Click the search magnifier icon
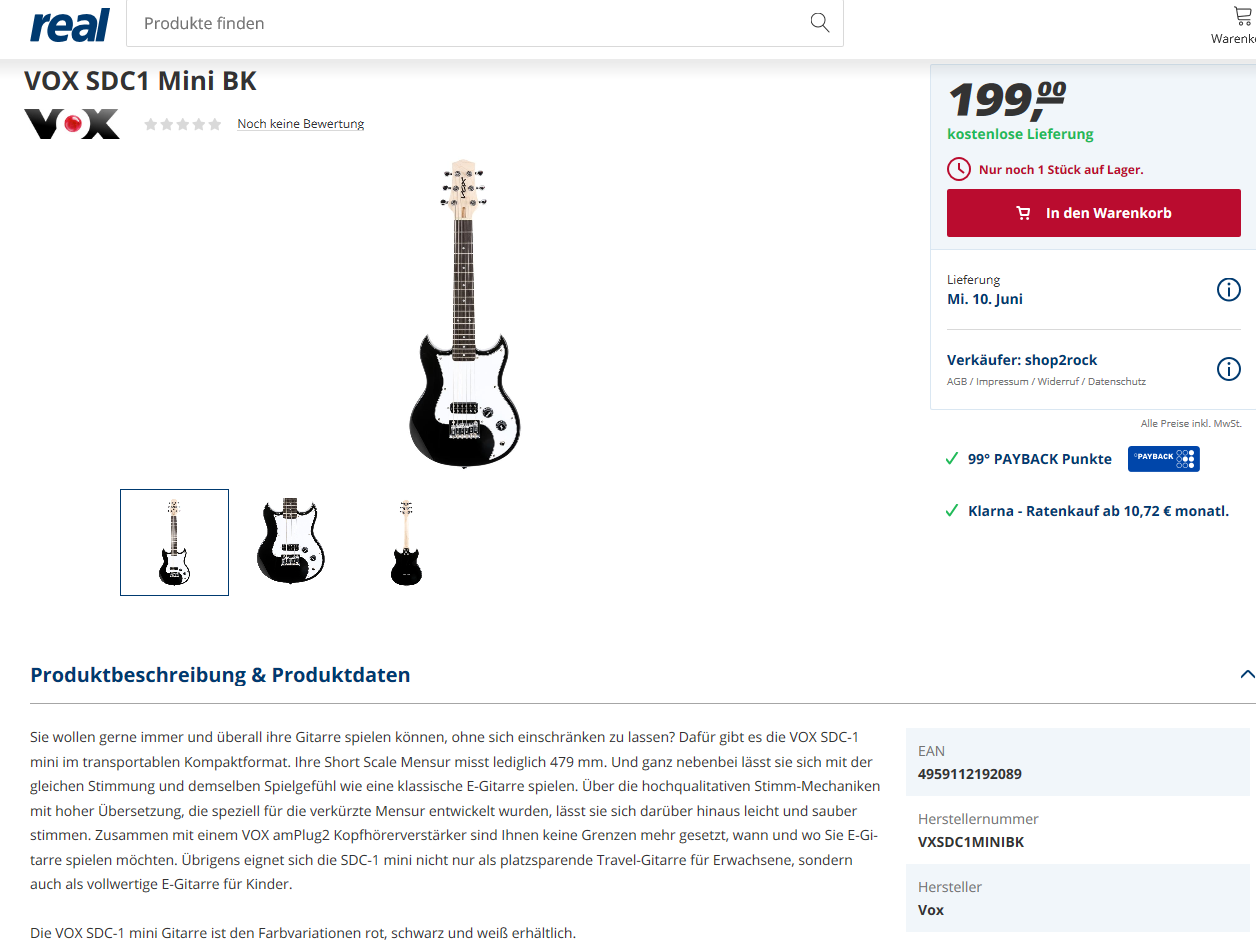Image resolution: width=1256 pixels, height=947 pixels. click(820, 23)
